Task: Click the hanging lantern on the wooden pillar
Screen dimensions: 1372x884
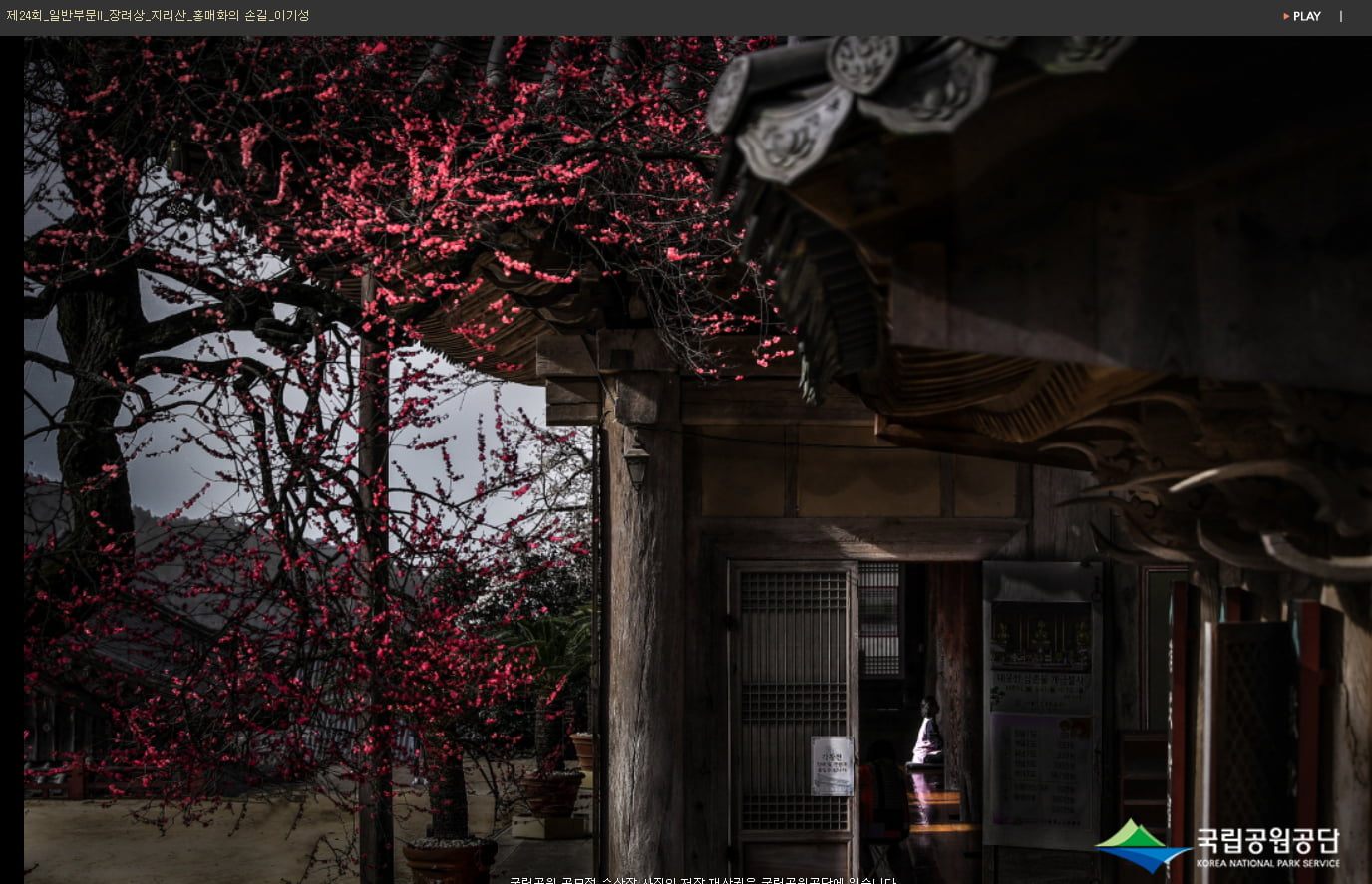Action: pos(636,461)
